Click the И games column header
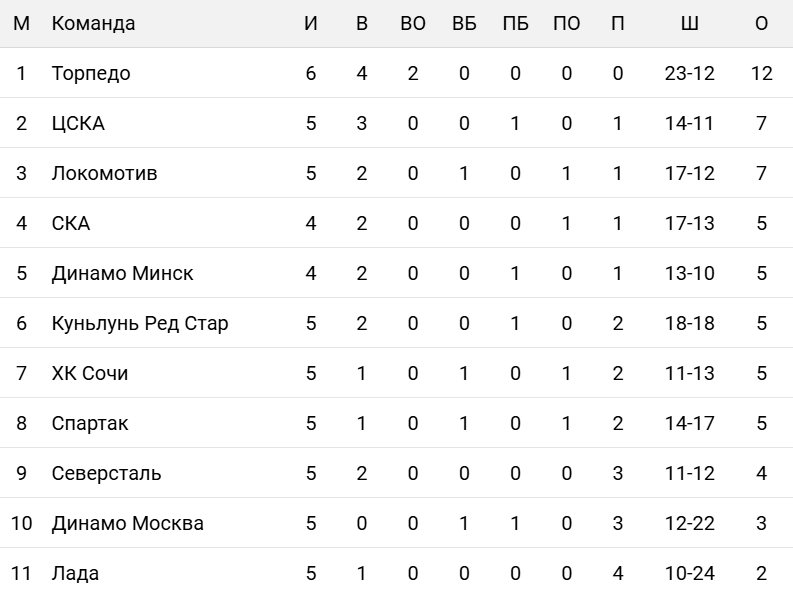Viewport: 793px width, 593px height. (x=311, y=23)
